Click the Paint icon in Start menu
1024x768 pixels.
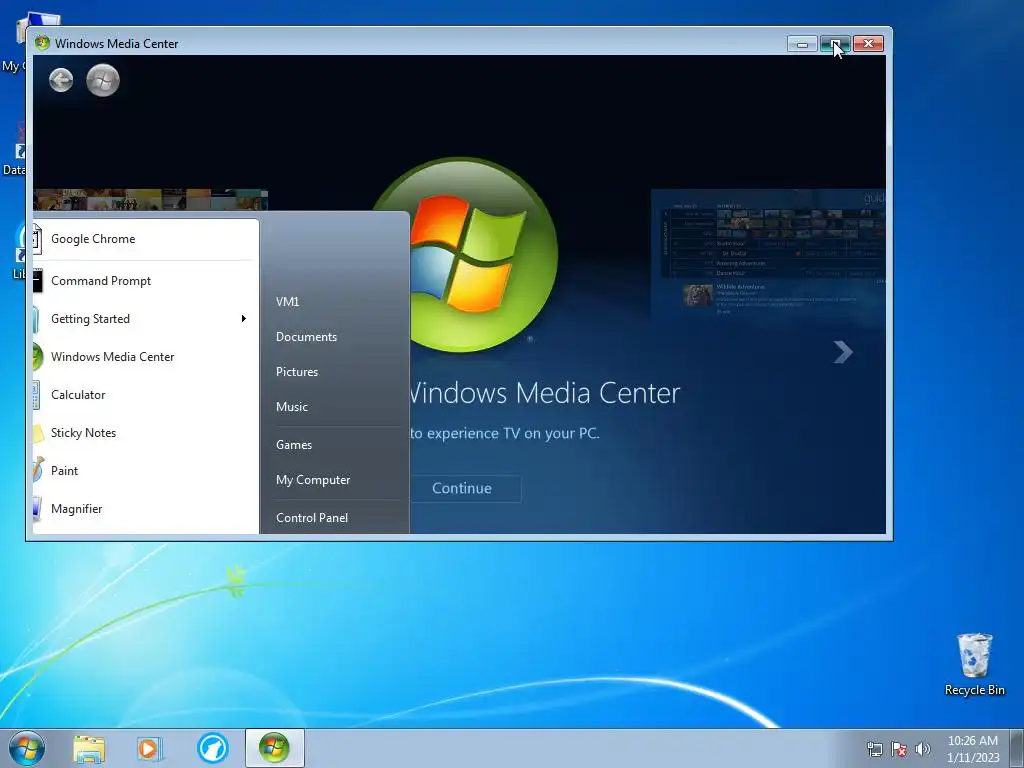(39, 470)
